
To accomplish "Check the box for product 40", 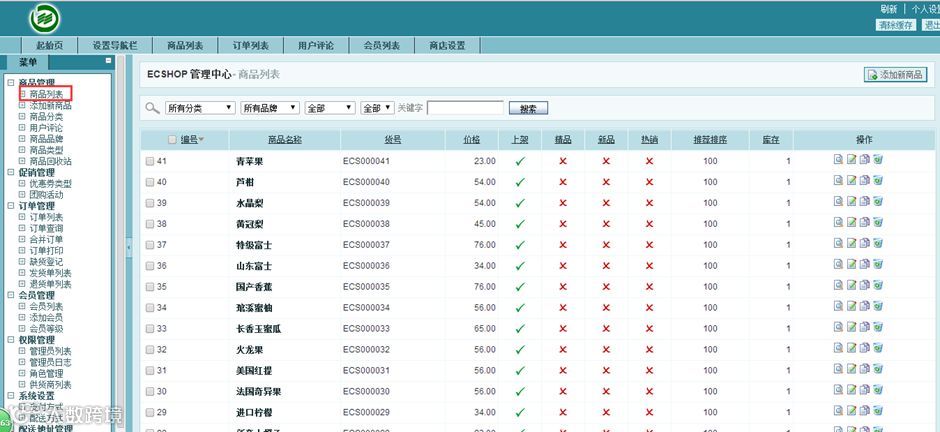I will pos(150,182).
